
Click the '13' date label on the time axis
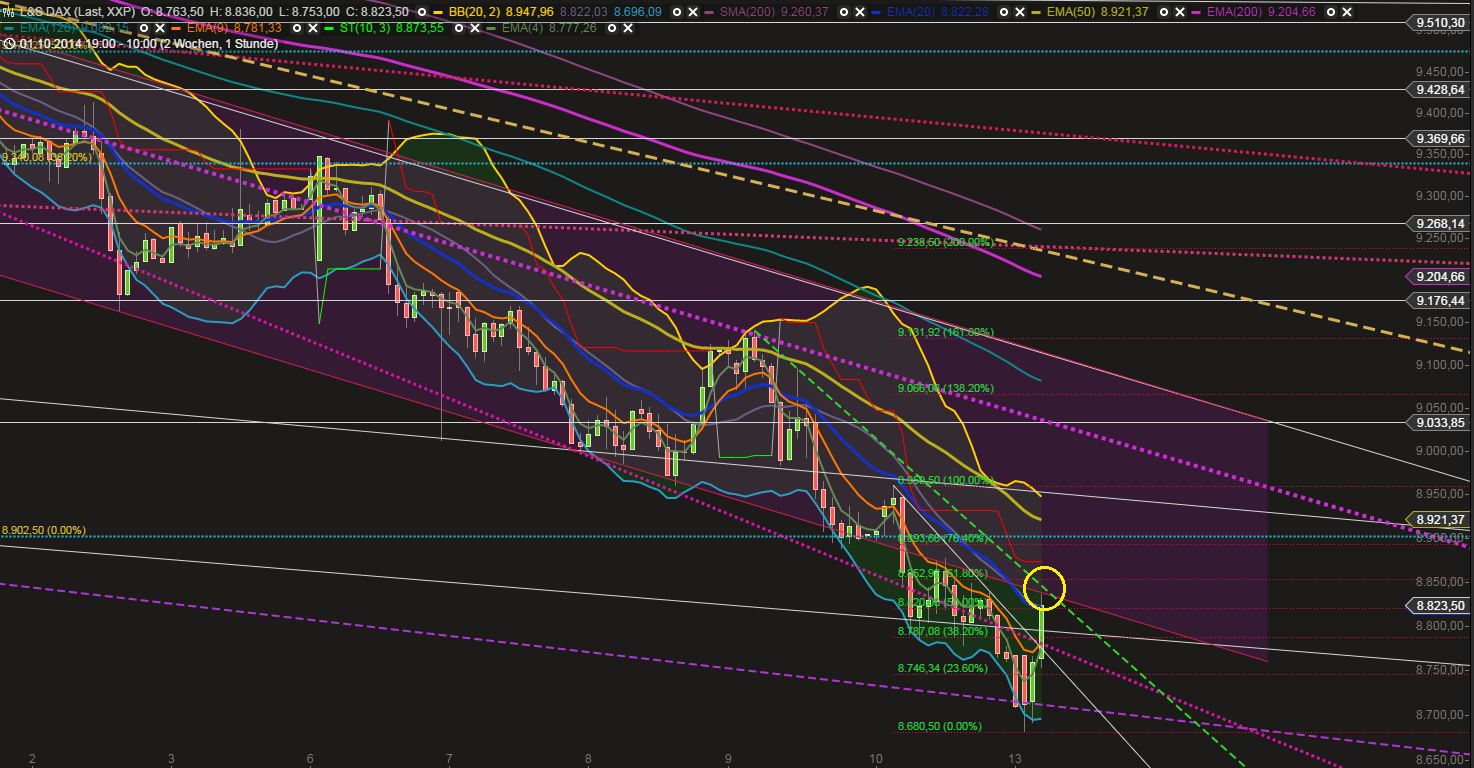pos(1016,759)
